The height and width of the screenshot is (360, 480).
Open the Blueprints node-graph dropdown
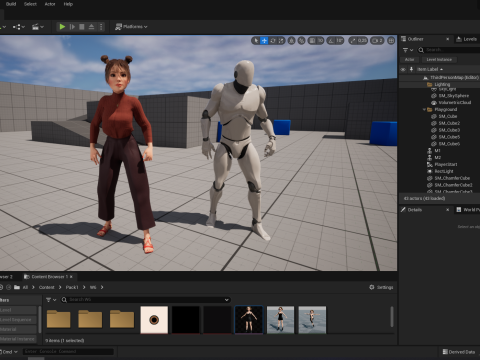(19, 27)
